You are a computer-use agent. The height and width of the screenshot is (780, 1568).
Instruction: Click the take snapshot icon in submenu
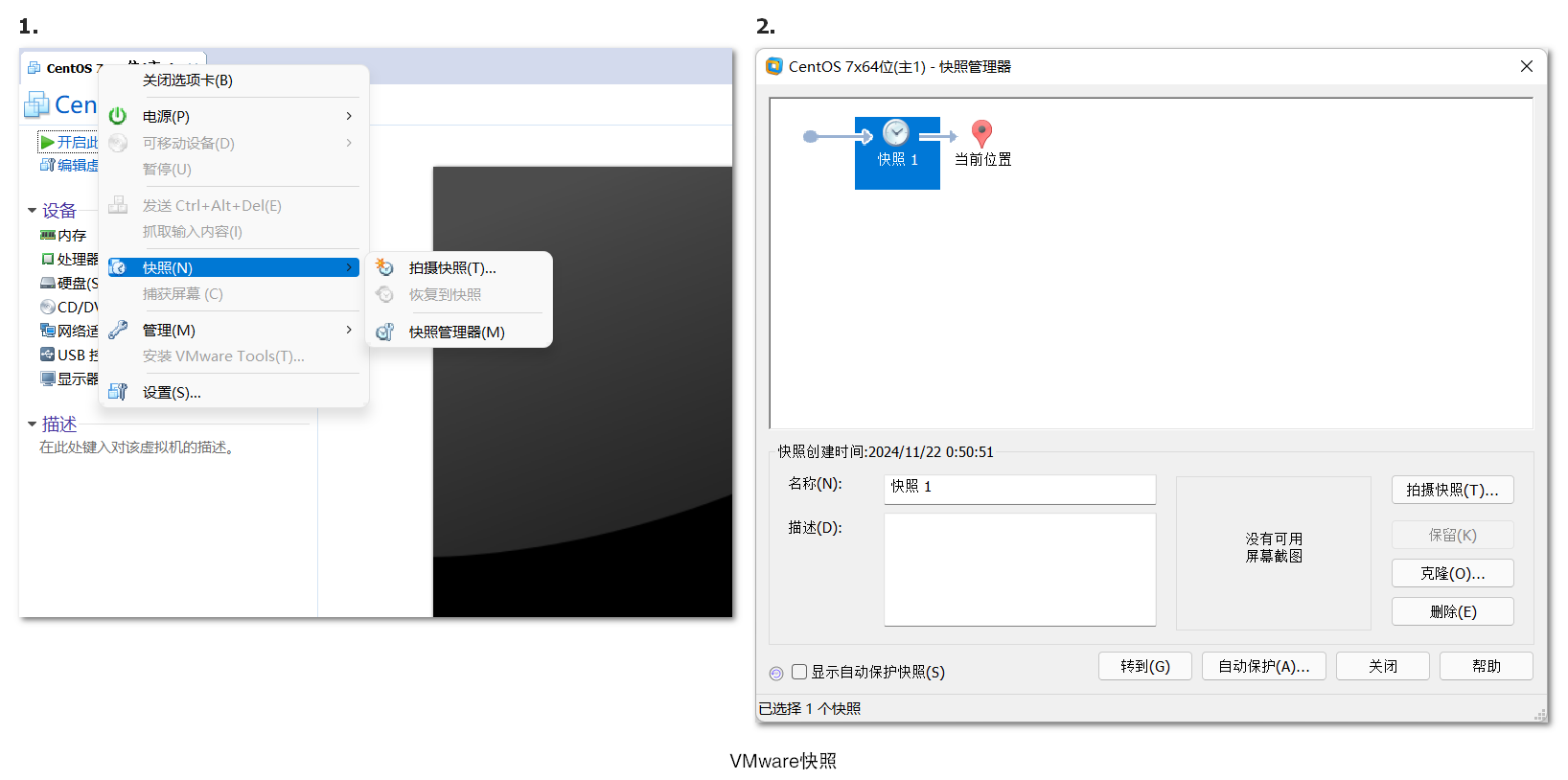tap(384, 267)
